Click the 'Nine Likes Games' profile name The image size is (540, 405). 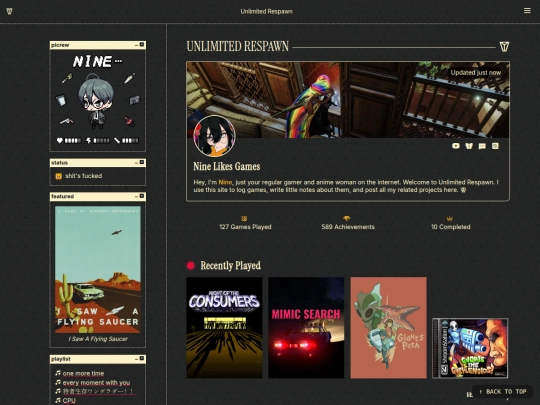coord(227,167)
